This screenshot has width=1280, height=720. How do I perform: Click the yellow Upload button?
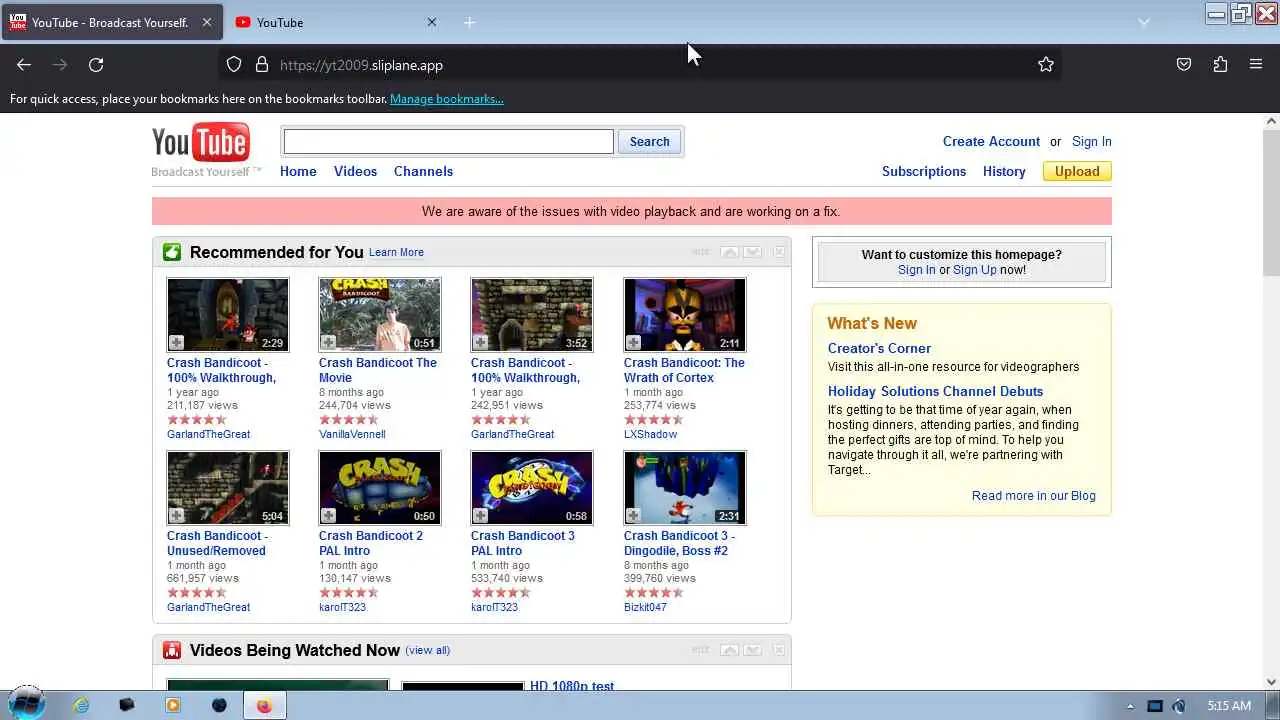[x=1077, y=171]
